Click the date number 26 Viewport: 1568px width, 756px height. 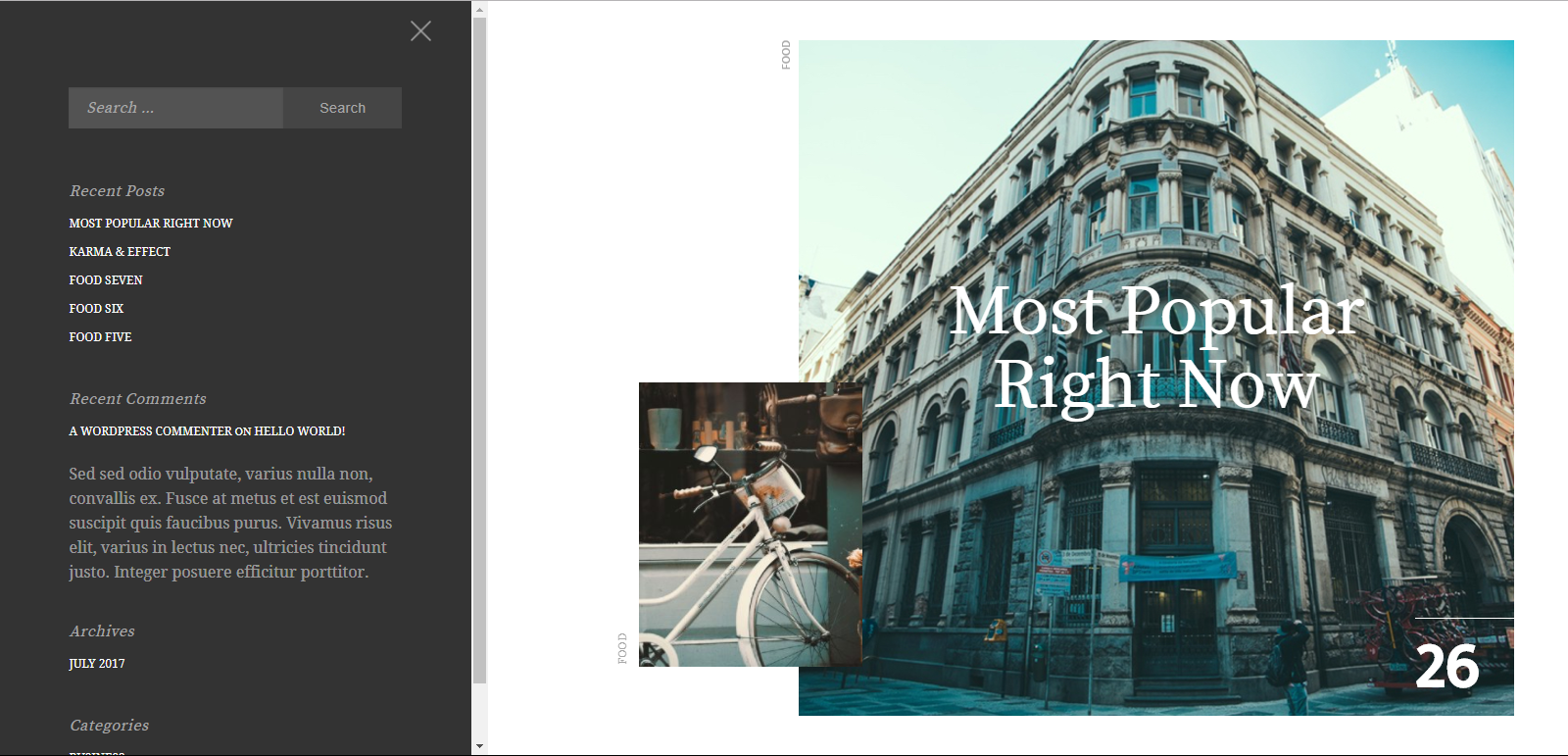pyautogui.click(x=1446, y=668)
